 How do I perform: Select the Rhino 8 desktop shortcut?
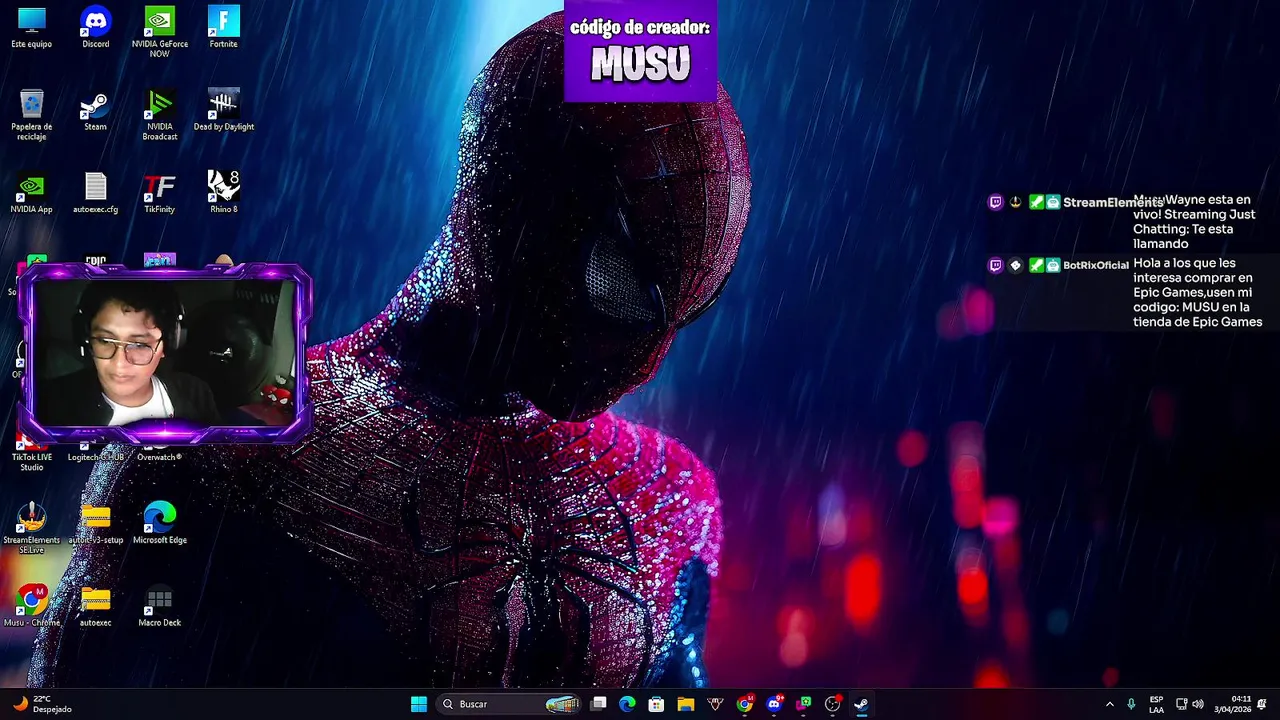223,192
